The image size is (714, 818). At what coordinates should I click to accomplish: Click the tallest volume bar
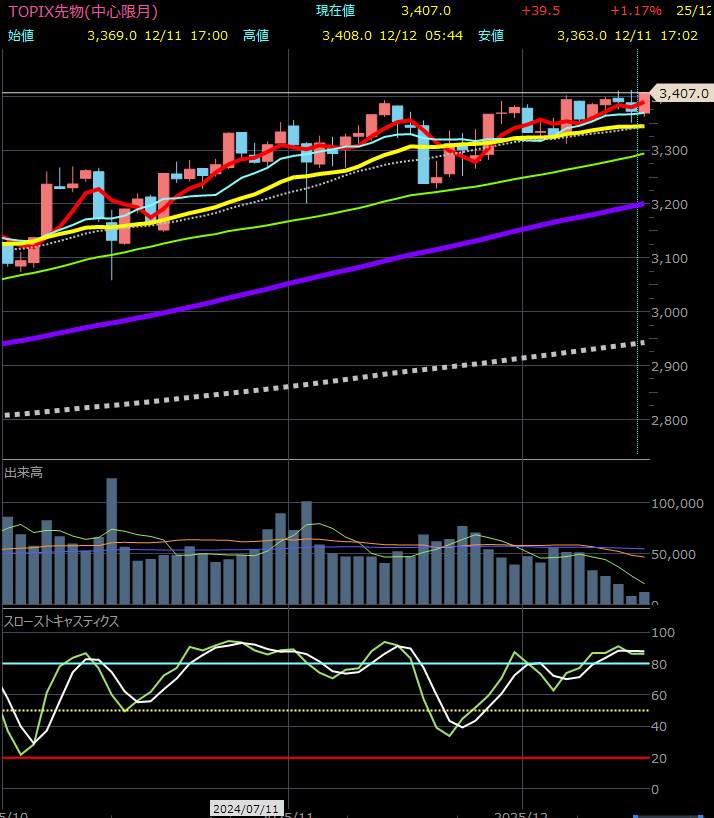pos(112,540)
